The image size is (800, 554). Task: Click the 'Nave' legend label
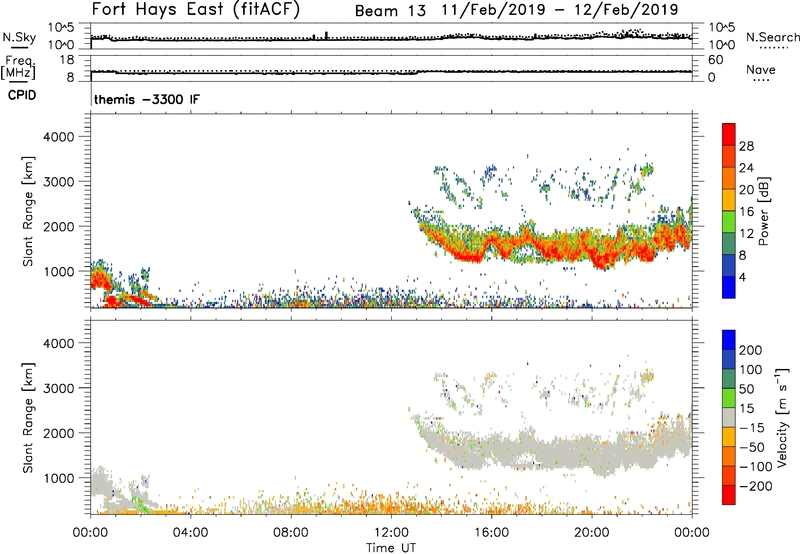pyautogui.click(x=760, y=70)
